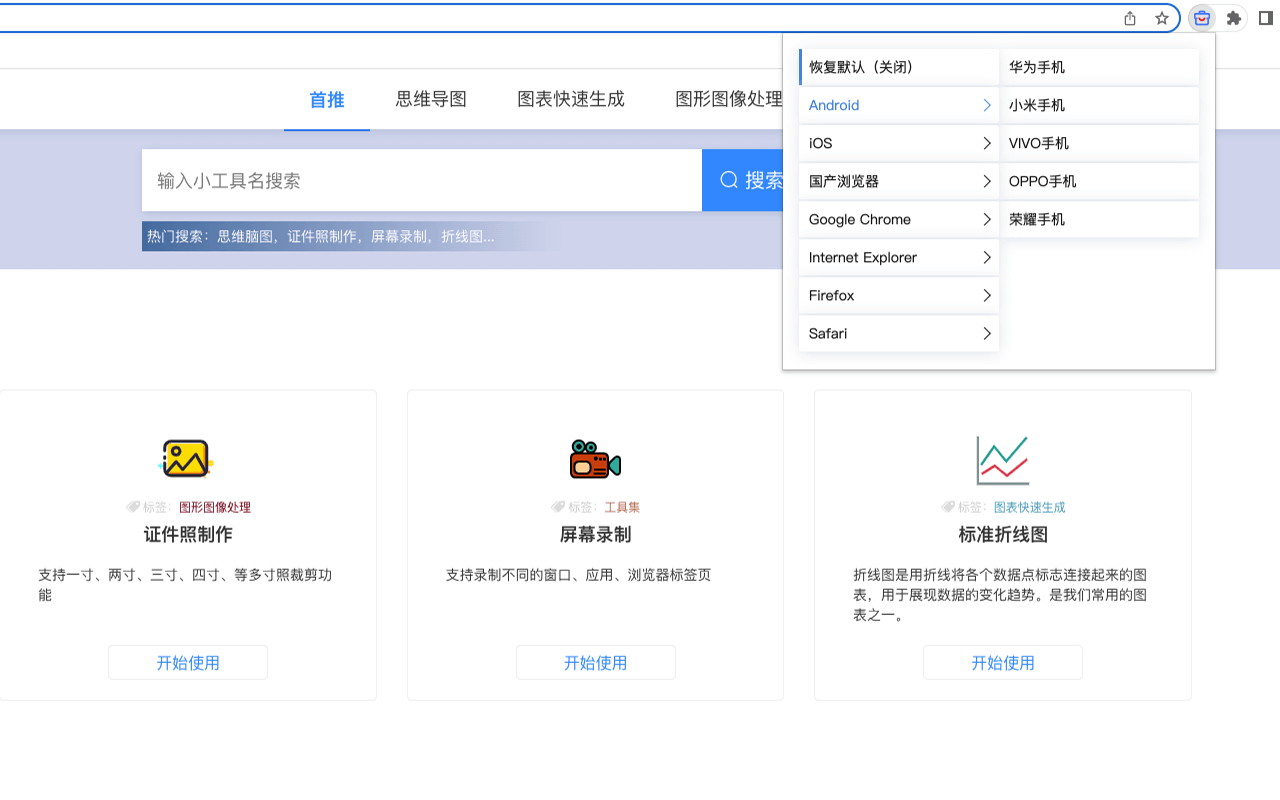This screenshot has height=800, width=1280.
Task: Click the 支持一寸、两寸 description text
Action: coord(185,585)
